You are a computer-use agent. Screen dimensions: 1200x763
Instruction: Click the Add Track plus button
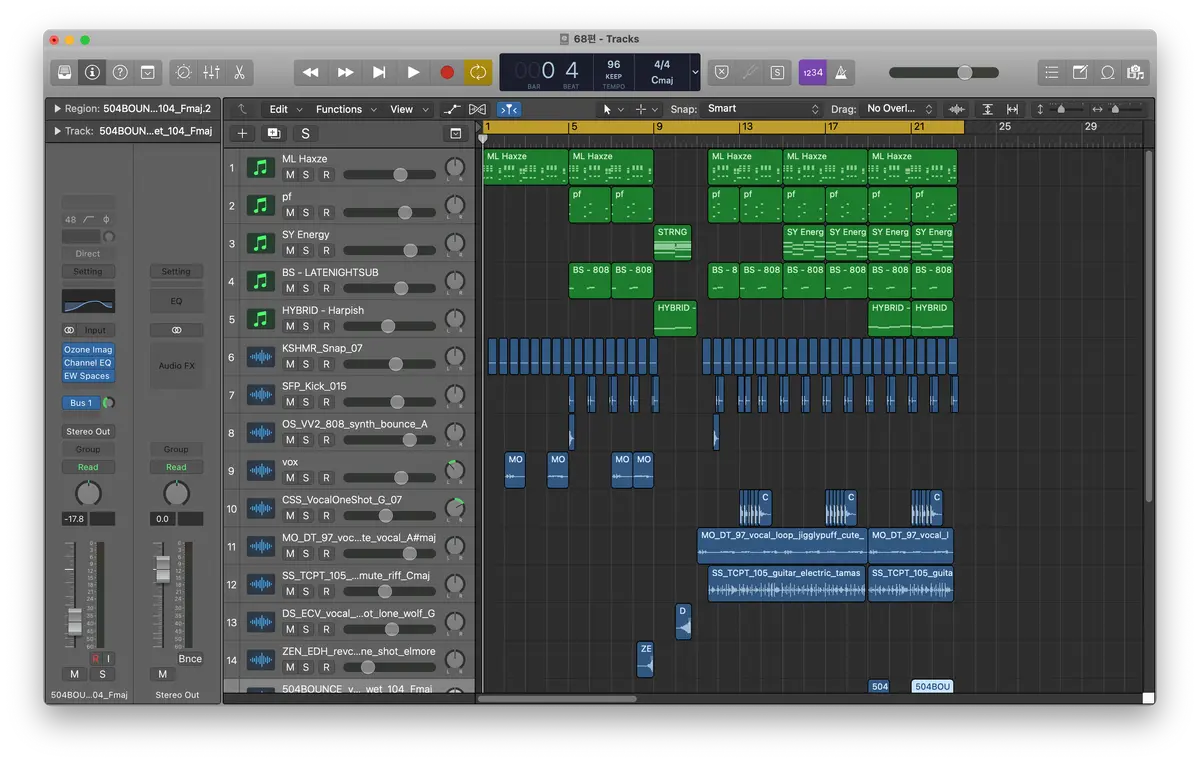[242, 133]
